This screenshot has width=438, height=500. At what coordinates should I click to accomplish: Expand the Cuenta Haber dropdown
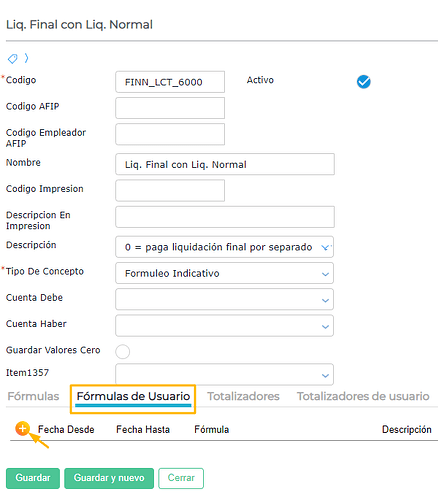click(x=224, y=326)
